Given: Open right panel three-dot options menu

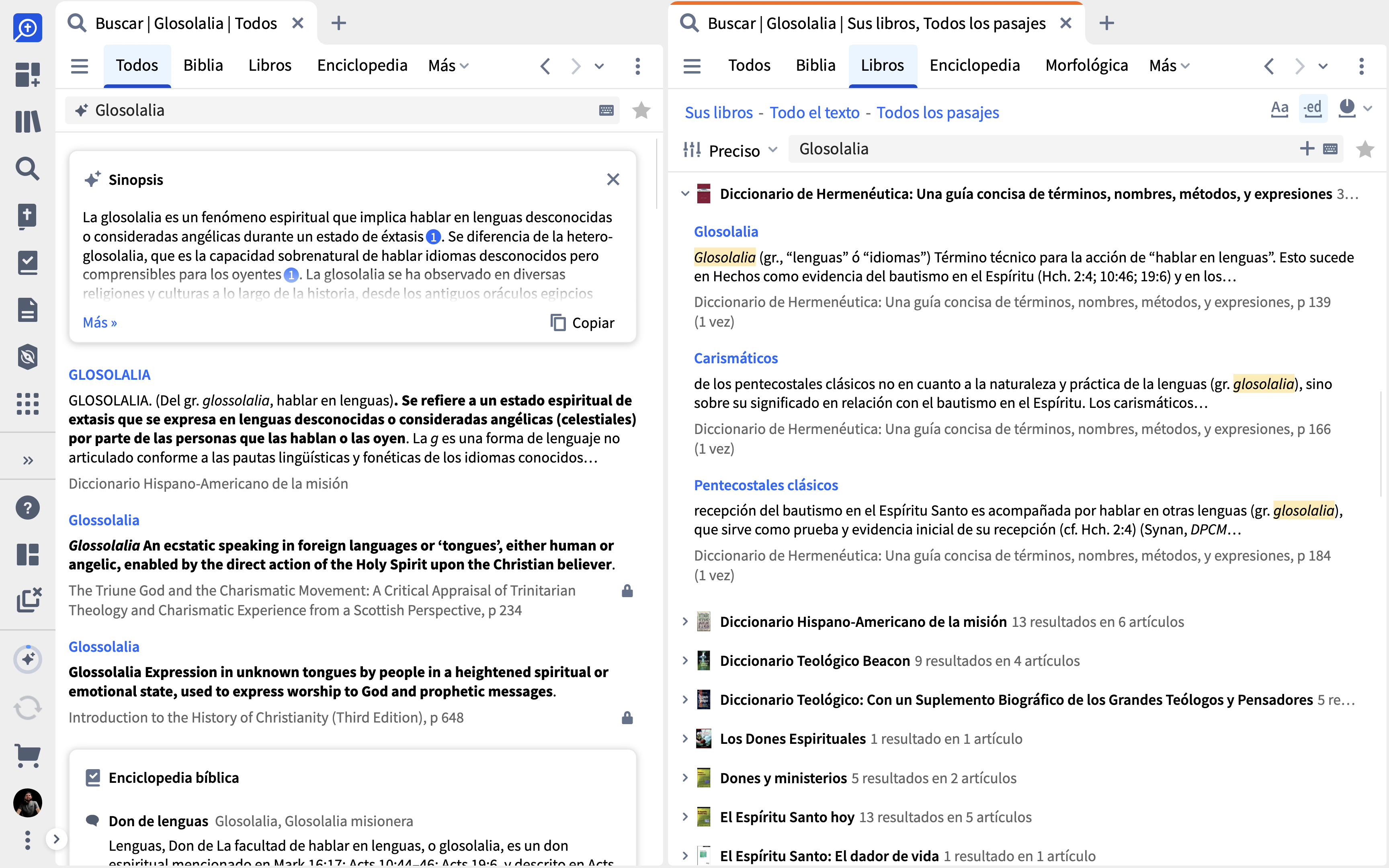Looking at the screenshot, I should [x=1361, y=66].
